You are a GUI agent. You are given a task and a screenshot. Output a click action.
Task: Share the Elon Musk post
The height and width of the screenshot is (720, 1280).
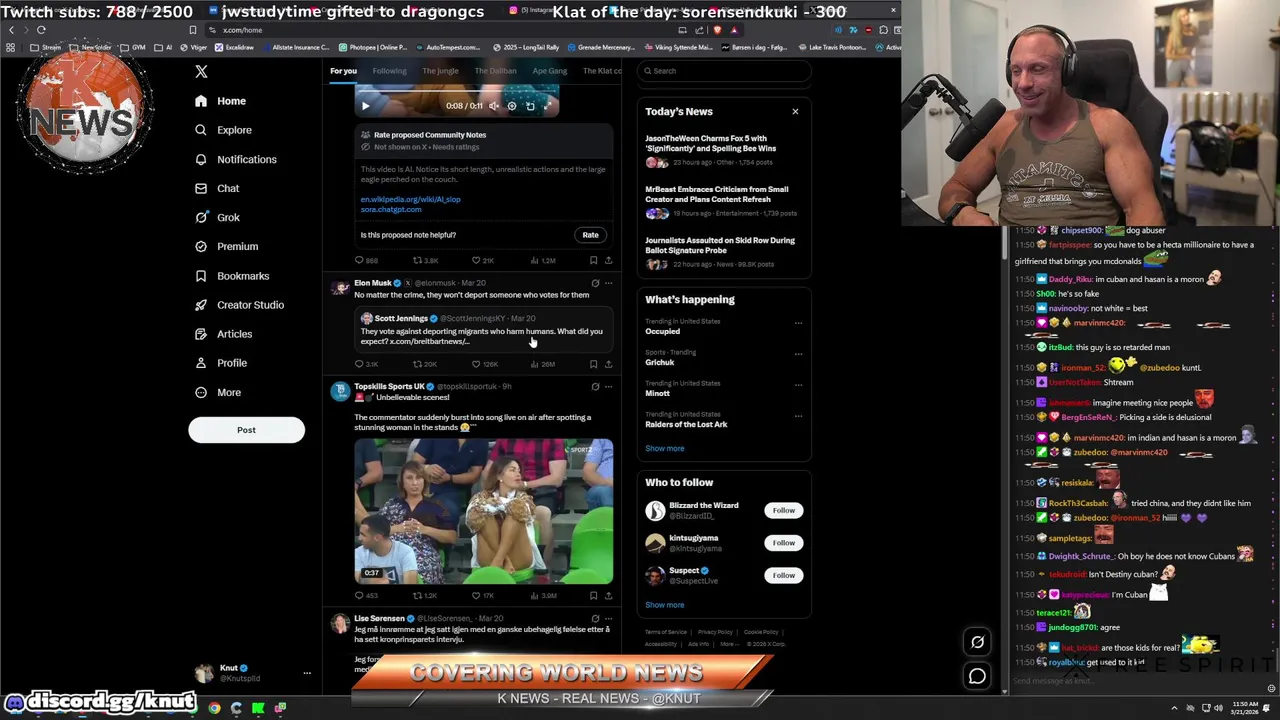[x=608, y=364]
